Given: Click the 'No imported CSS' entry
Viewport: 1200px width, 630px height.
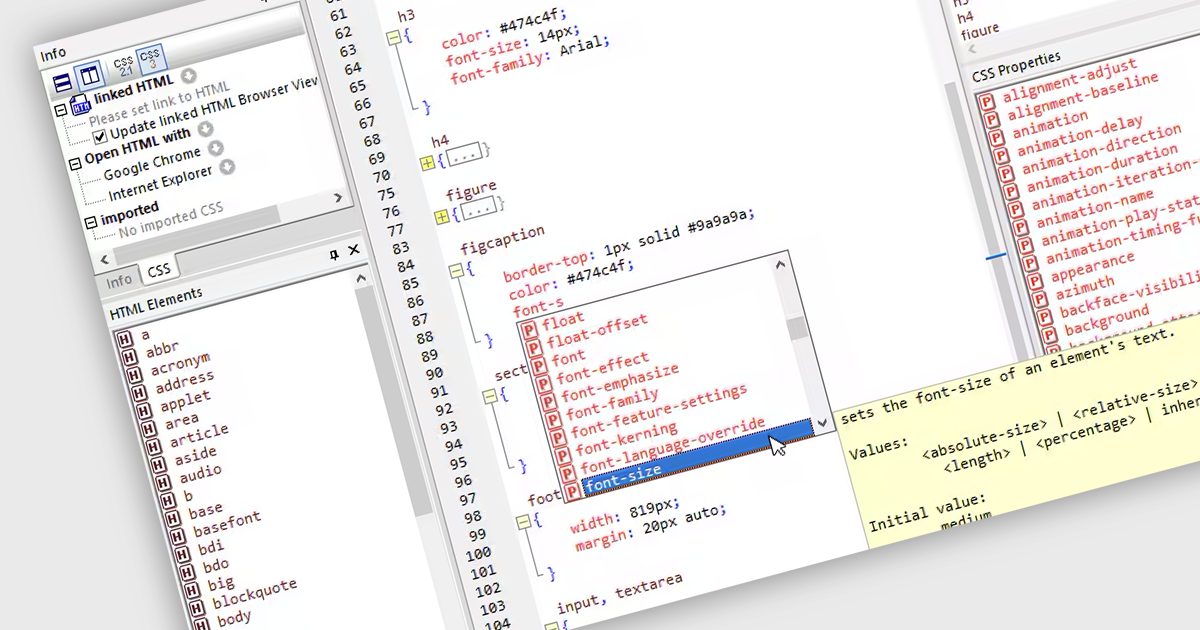Looking at the screenshot, I should pyautogui.click(x=170, y=221).
